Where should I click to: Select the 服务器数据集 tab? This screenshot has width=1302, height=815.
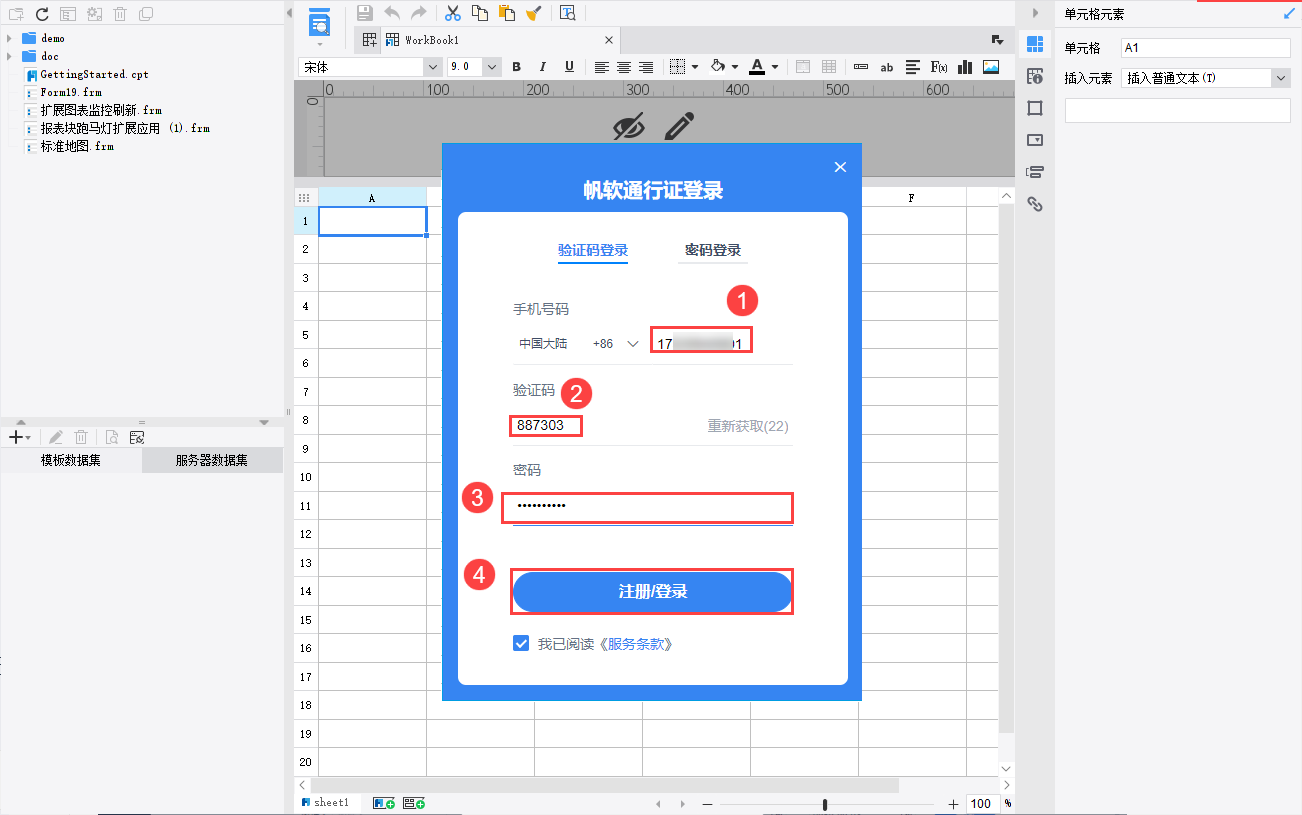(x=212, y=460)
